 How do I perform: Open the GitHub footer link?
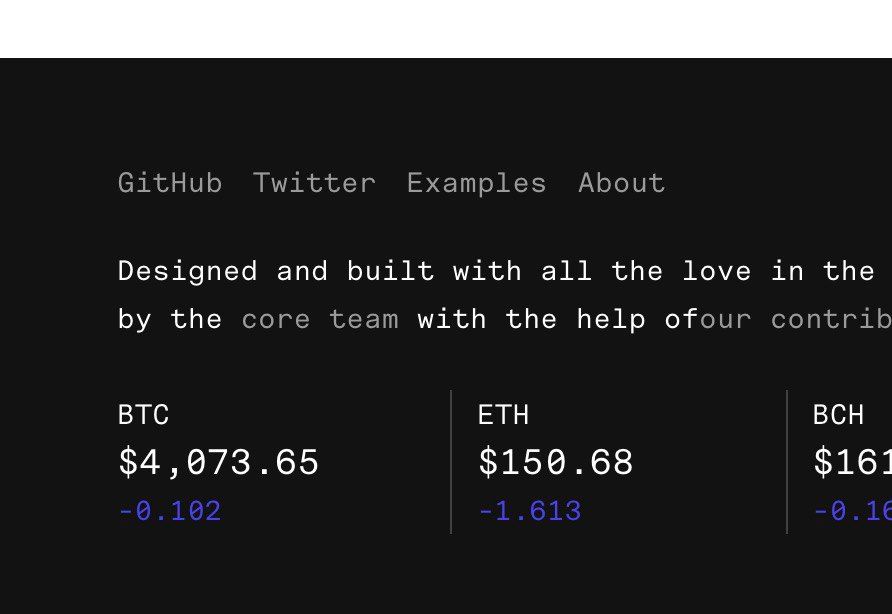pos(170,183)
